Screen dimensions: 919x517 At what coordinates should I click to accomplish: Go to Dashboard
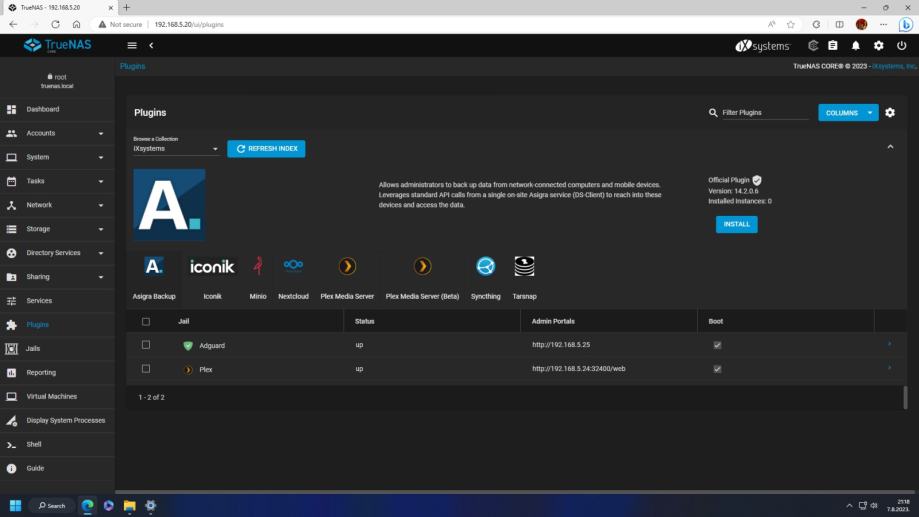(57, 109)
